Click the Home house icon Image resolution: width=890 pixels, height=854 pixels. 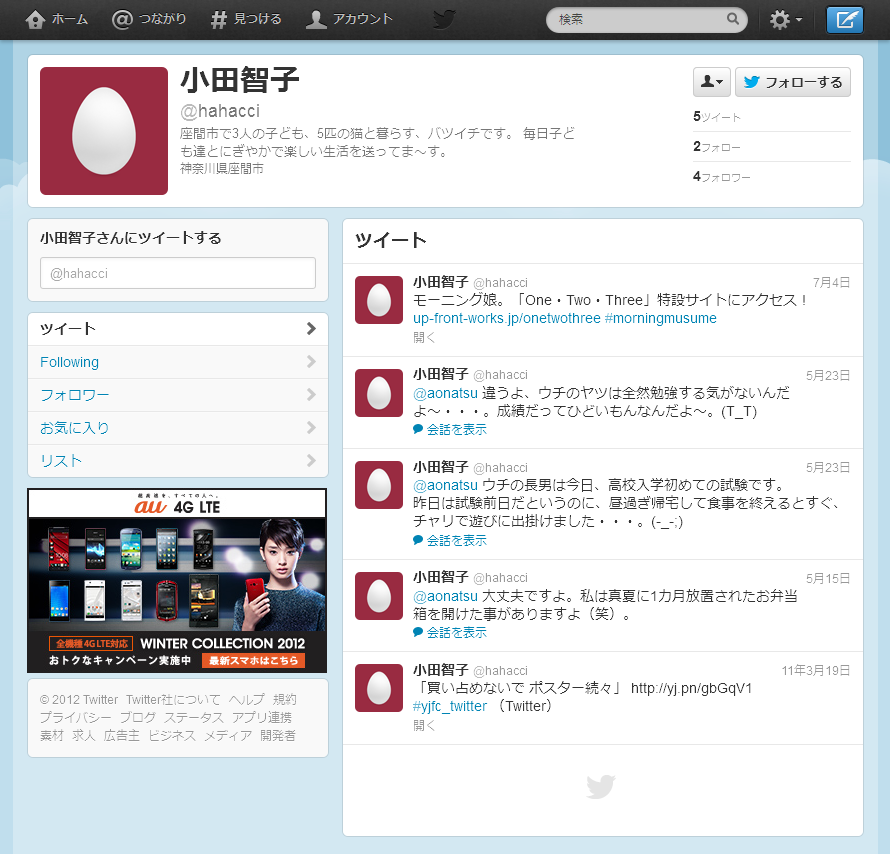coord(35,19)
